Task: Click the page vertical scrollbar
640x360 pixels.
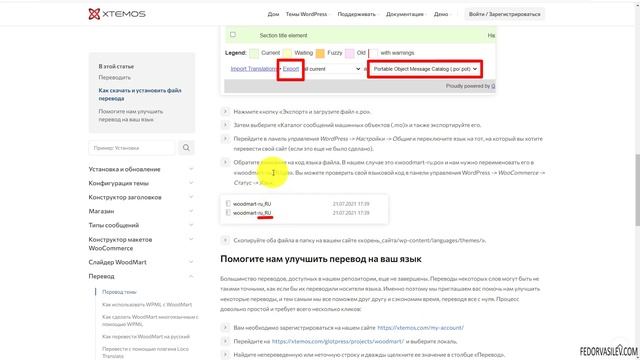Action: tap(637, 190)
